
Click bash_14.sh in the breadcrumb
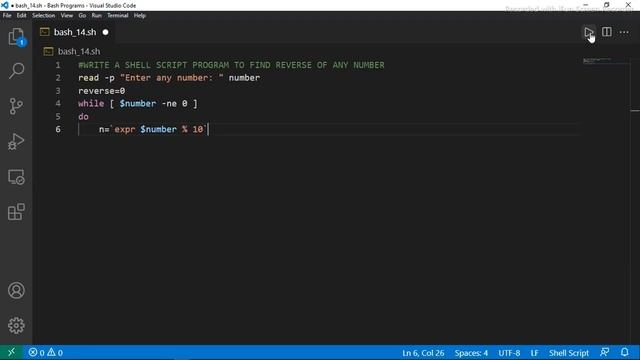click(x=79, y=51)
